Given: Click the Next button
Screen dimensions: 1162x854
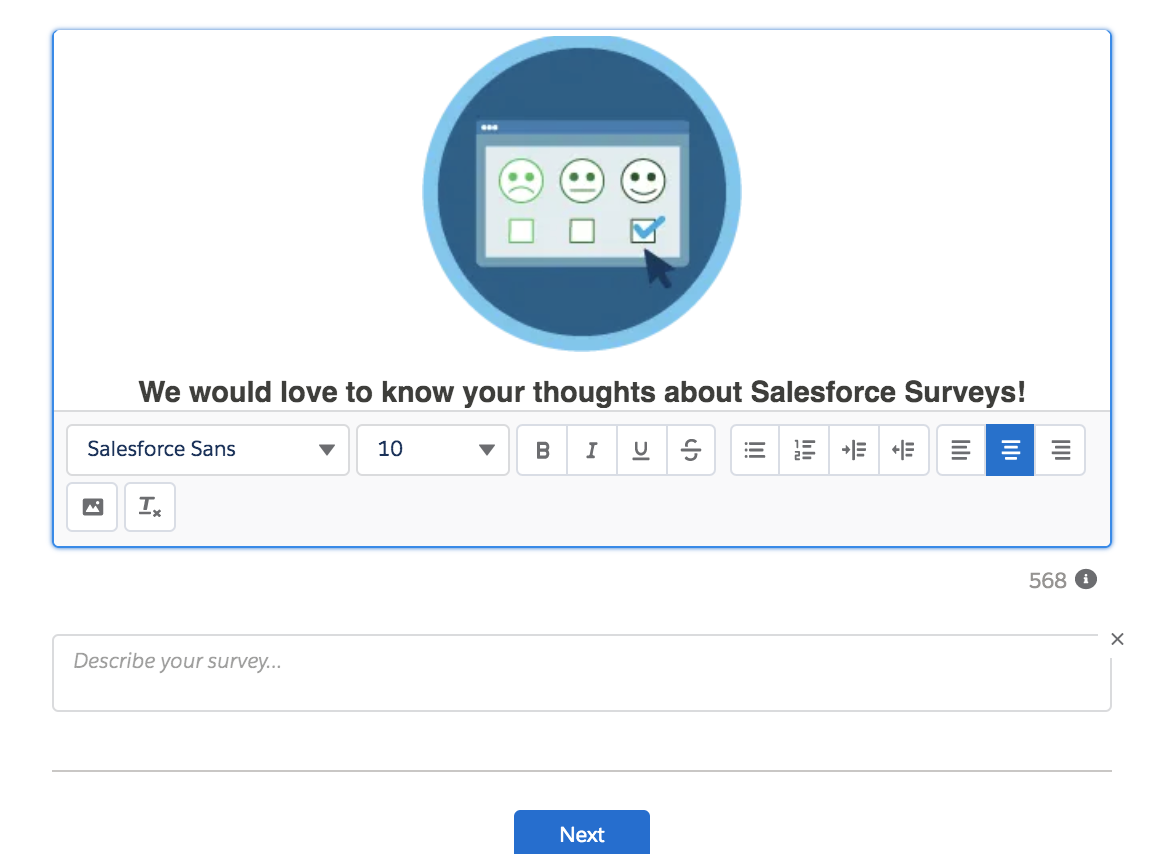Looking at the screenshot, I should 582,834.
